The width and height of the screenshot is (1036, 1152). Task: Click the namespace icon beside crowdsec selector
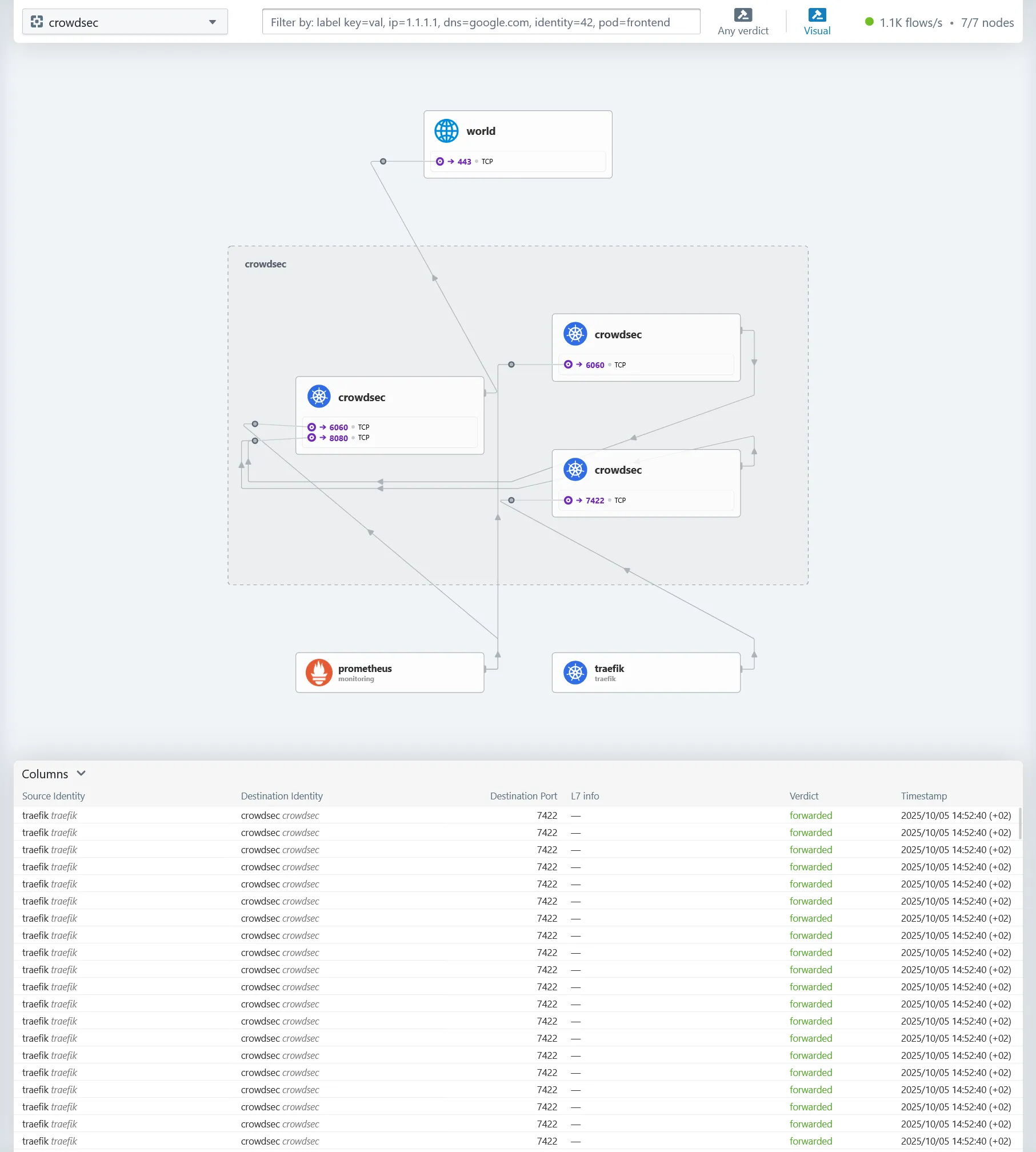pos(37,22)
